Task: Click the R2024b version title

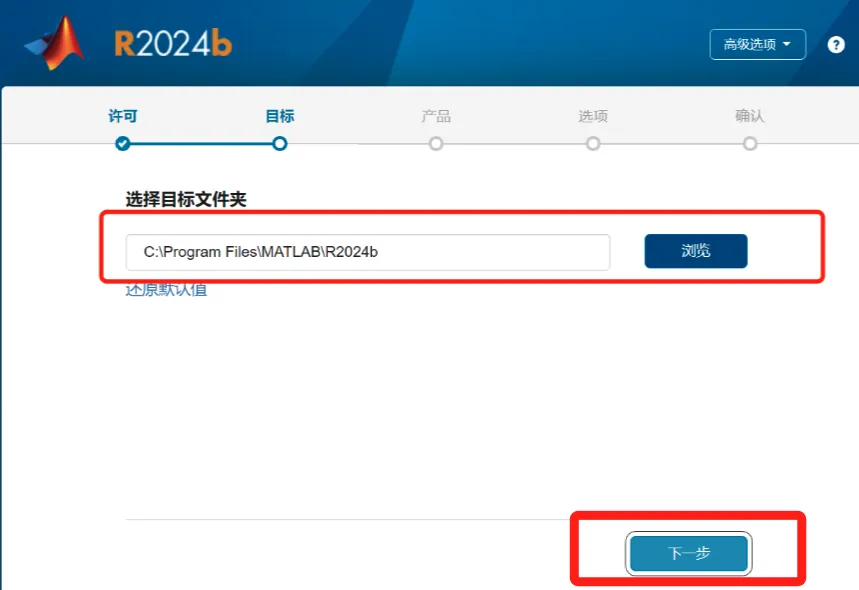Action: click(173, 44)
